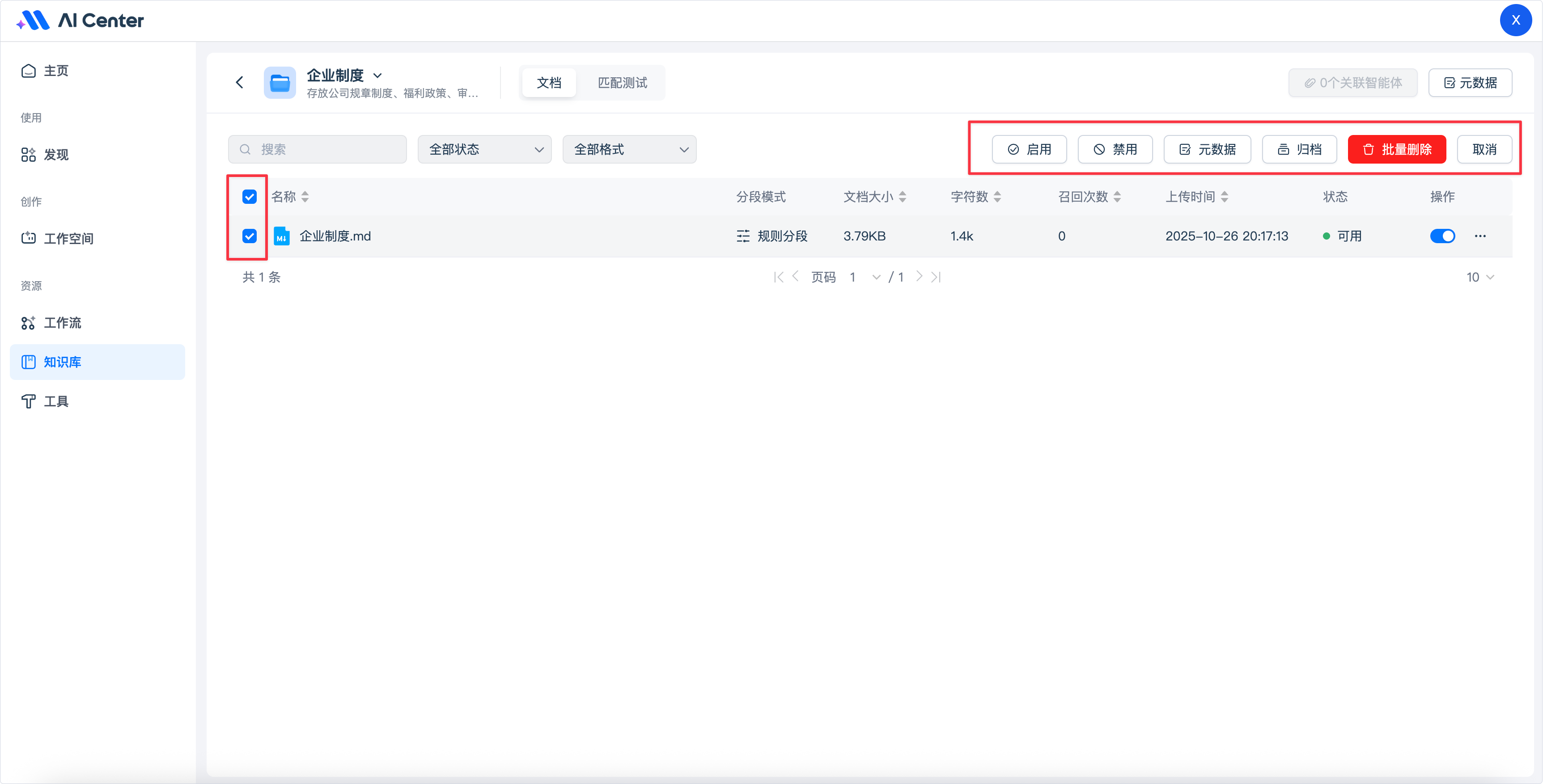Viewport: 1543px width, 784px height.
Task: Go to 主页 in sidebar
Action: pyautogui.click(x=56, y=71)
